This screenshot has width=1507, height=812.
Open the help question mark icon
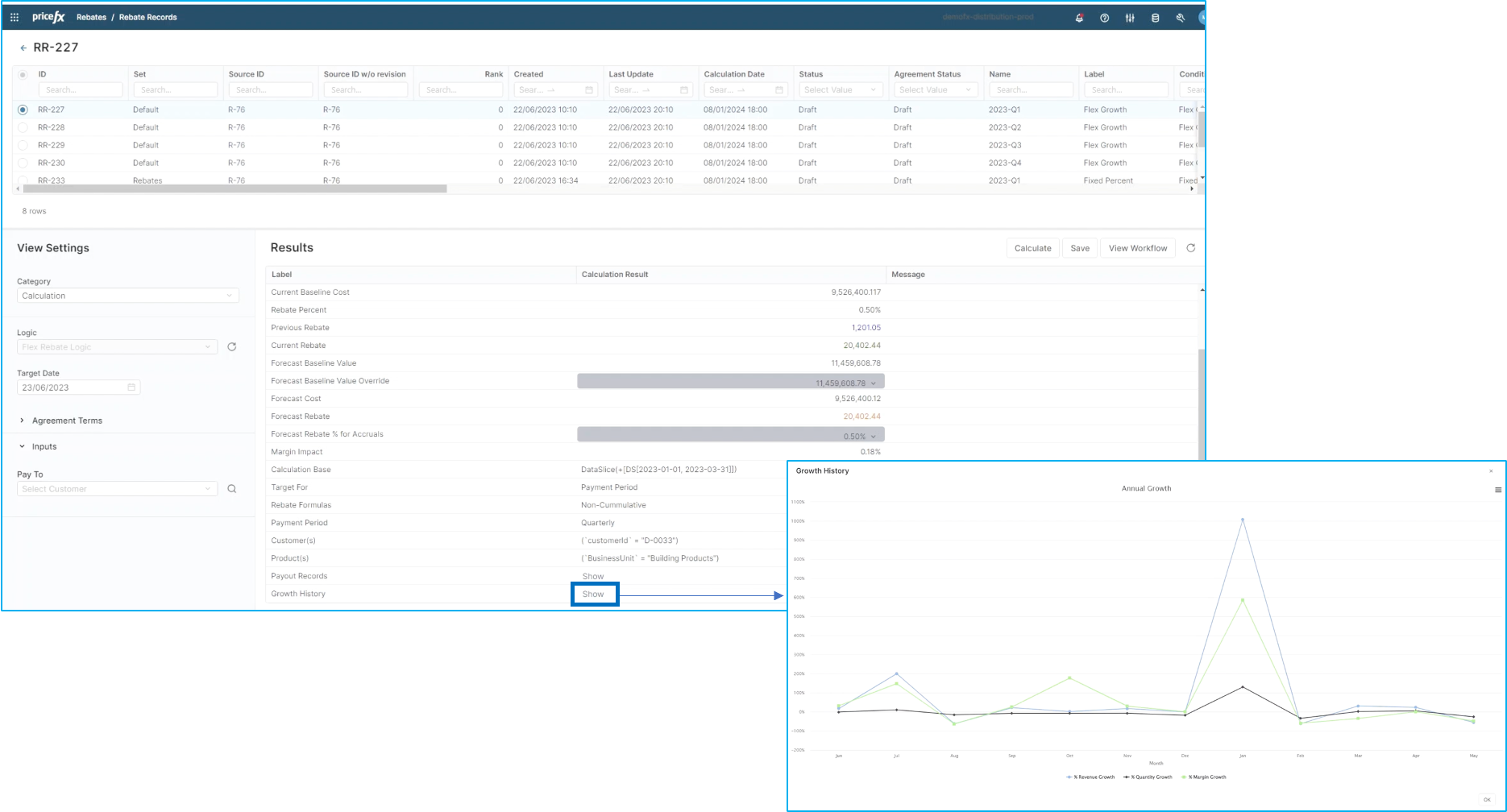coord(1104,18)
